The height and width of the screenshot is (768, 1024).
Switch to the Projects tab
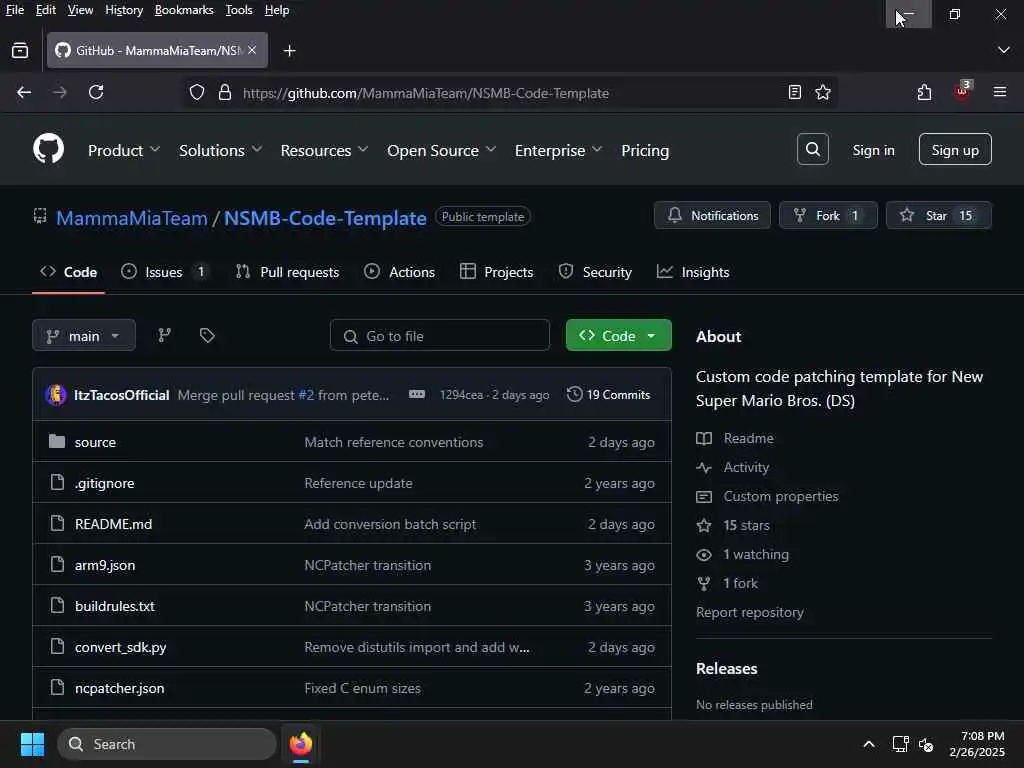pos(496,272)
